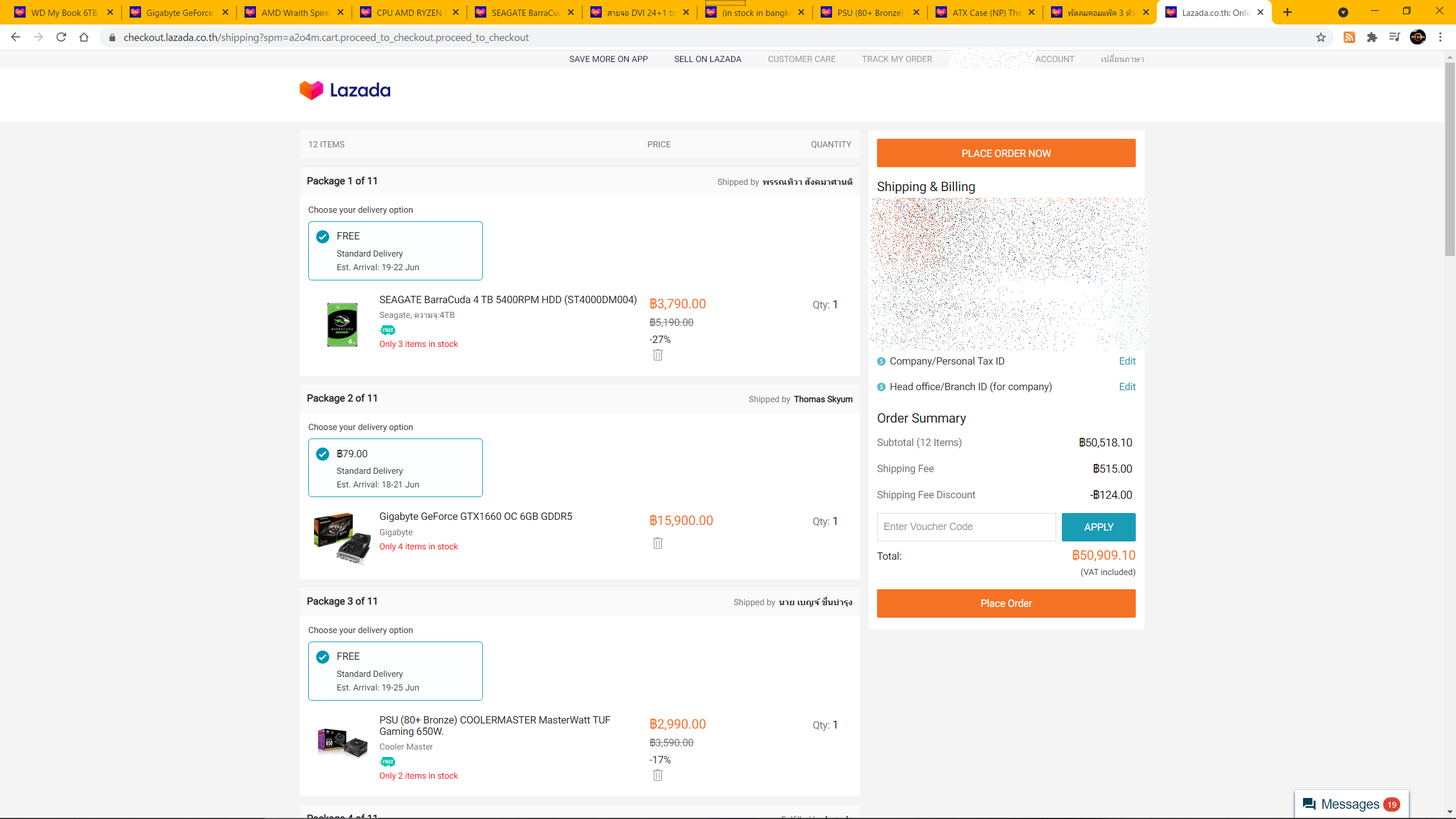
Task: Open the Chrome profile avatar
Action: coord(1418,37)
